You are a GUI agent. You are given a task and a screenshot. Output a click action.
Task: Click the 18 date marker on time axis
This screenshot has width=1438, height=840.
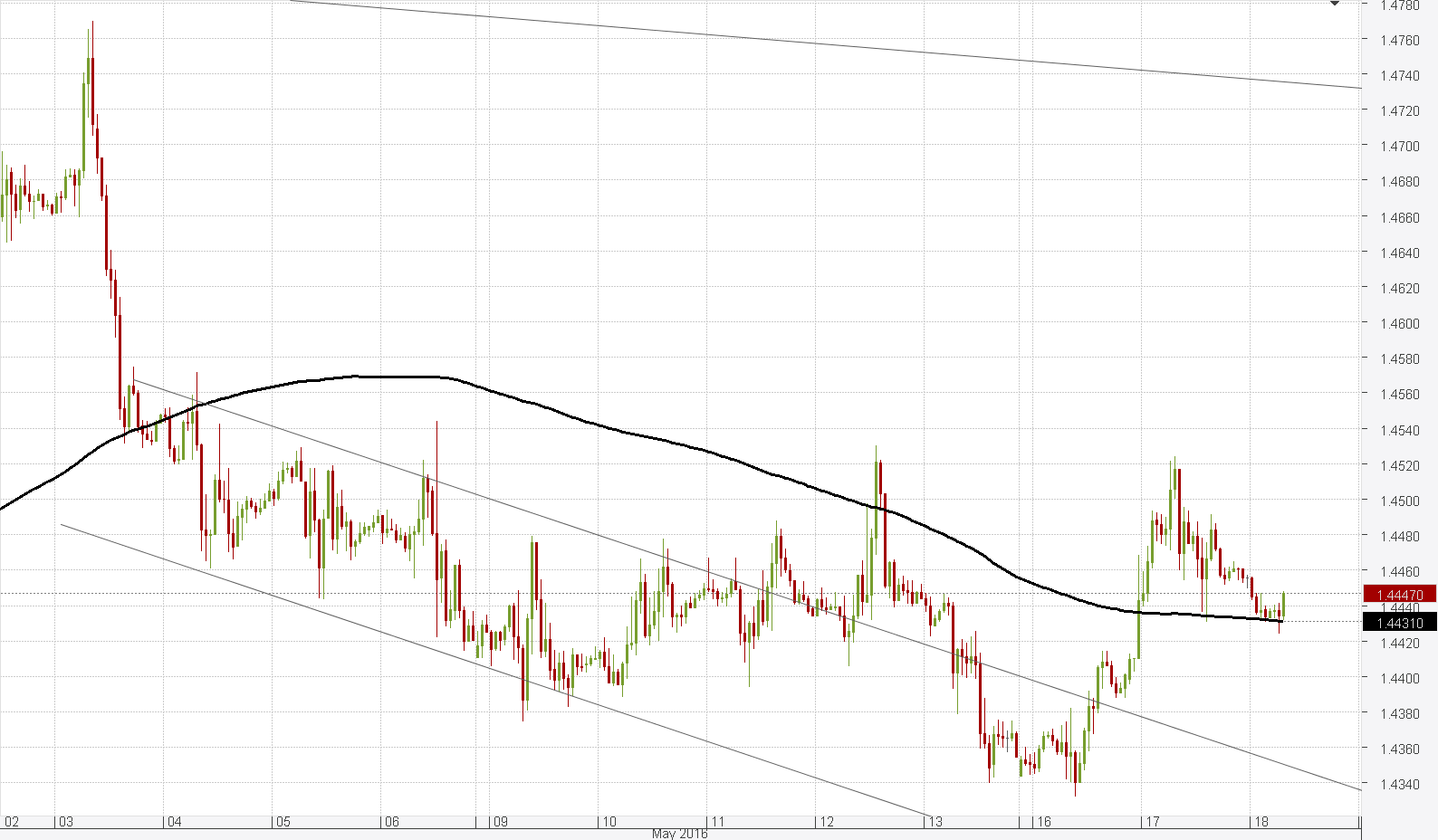pos(1260,822)
